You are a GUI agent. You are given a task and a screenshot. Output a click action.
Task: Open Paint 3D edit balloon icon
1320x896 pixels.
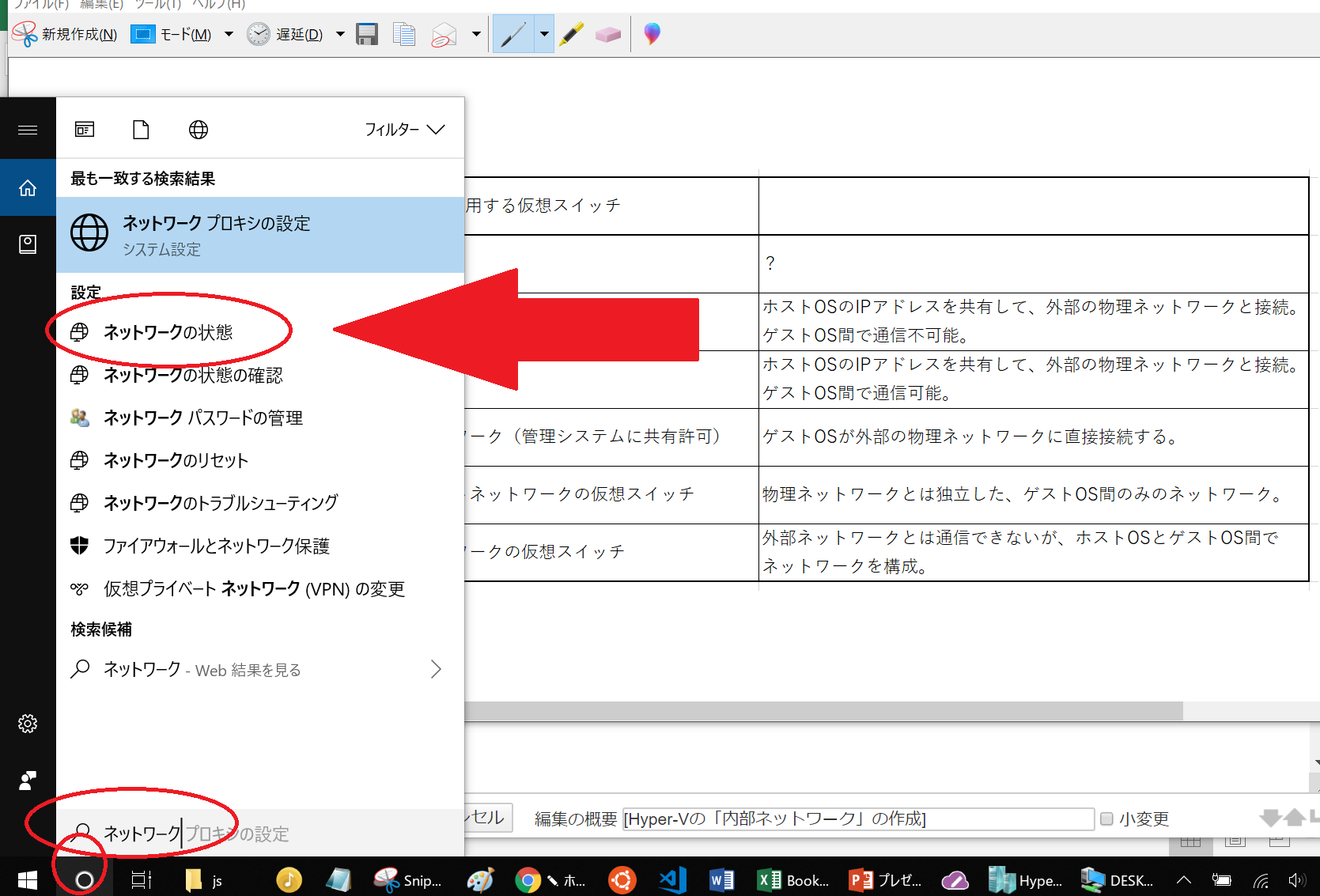pyautogui.click(x=652, y=34)
